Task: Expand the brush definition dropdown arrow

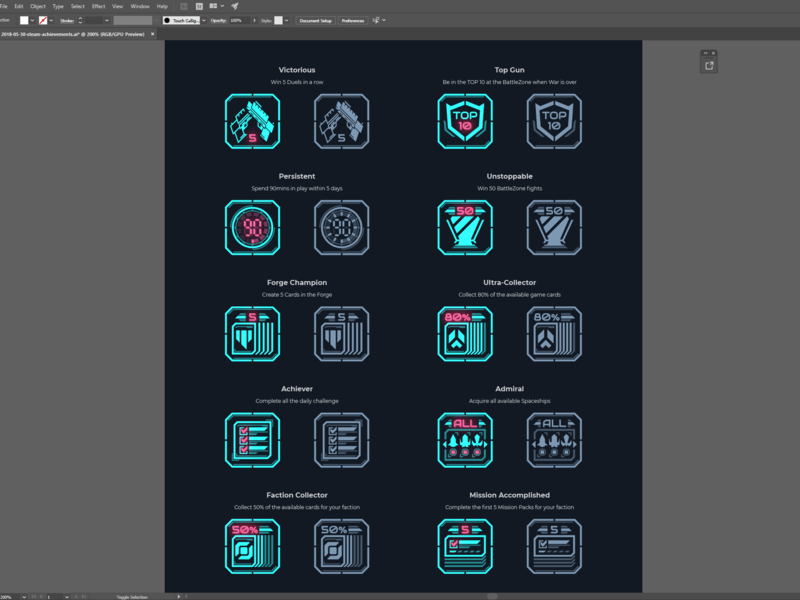Action: [204, 20]
